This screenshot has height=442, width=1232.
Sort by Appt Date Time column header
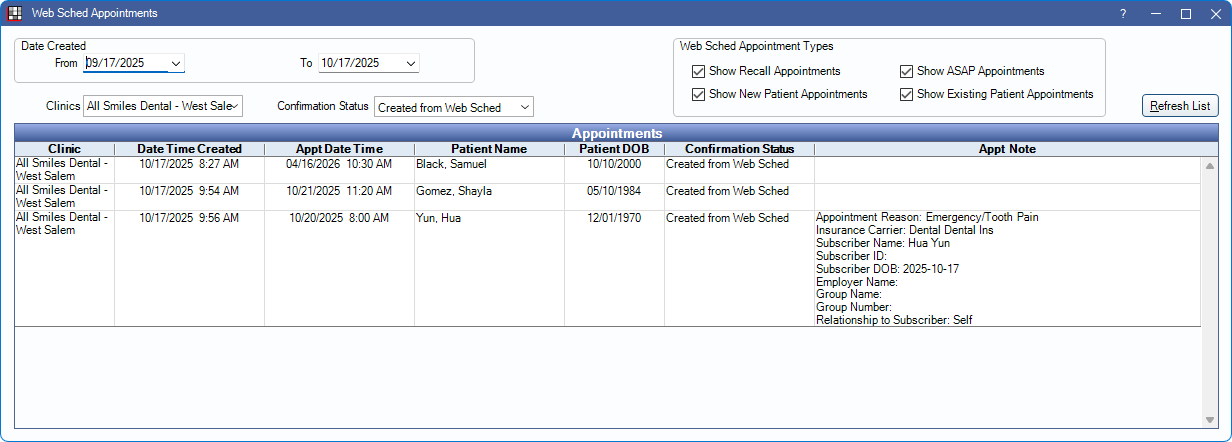[339, 149]
